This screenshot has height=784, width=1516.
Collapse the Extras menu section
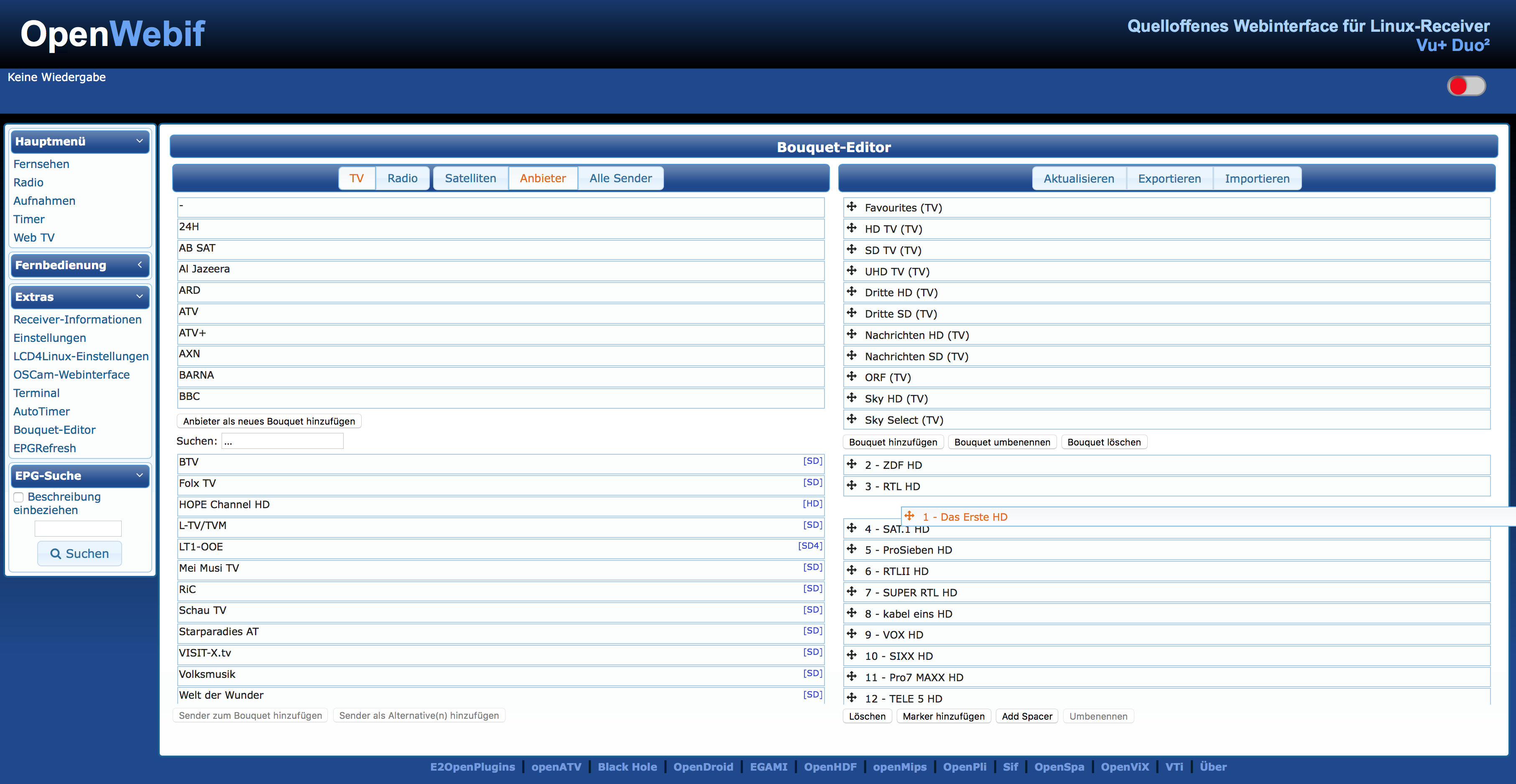pos(140,296)
